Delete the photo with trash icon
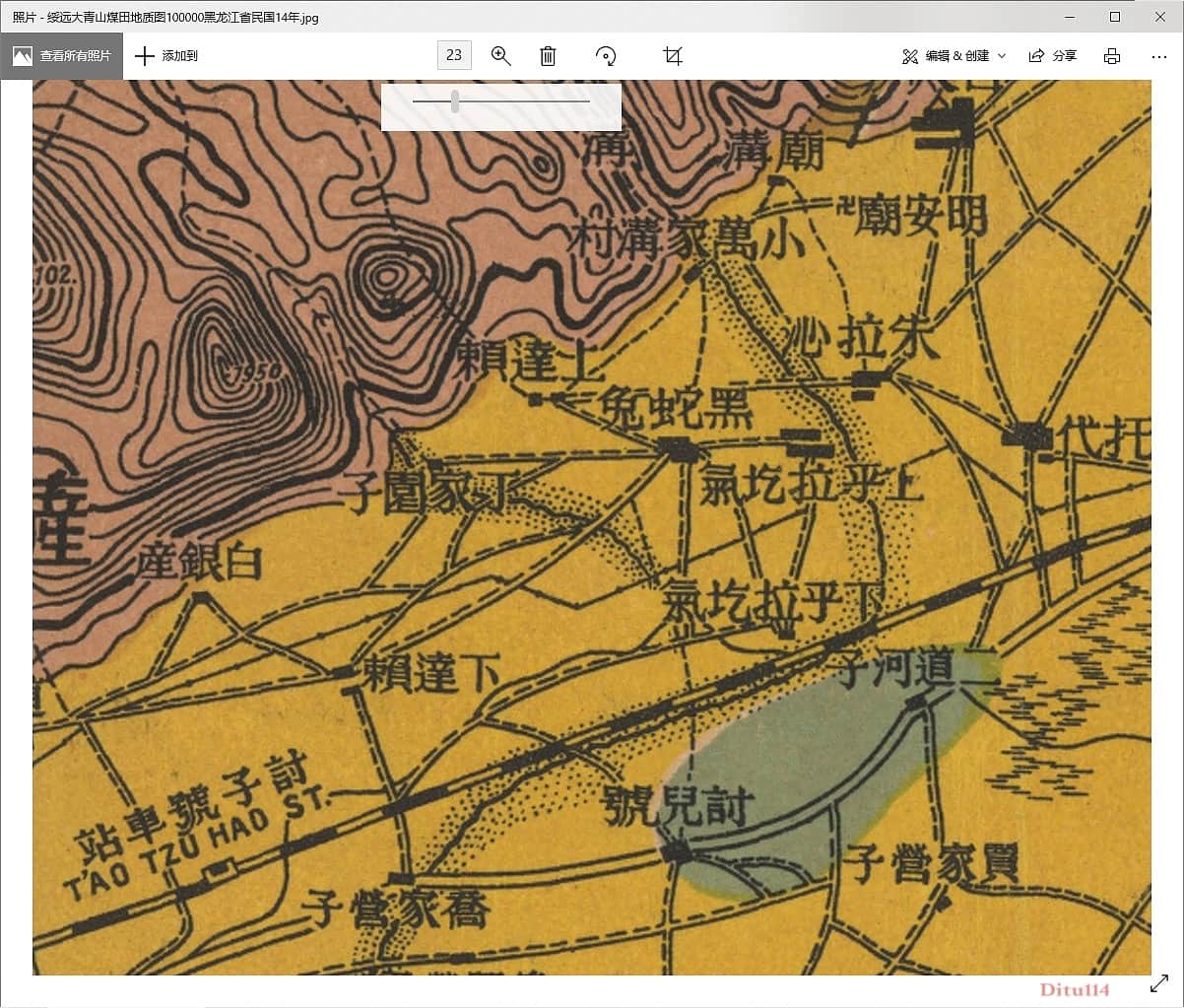 548,56
